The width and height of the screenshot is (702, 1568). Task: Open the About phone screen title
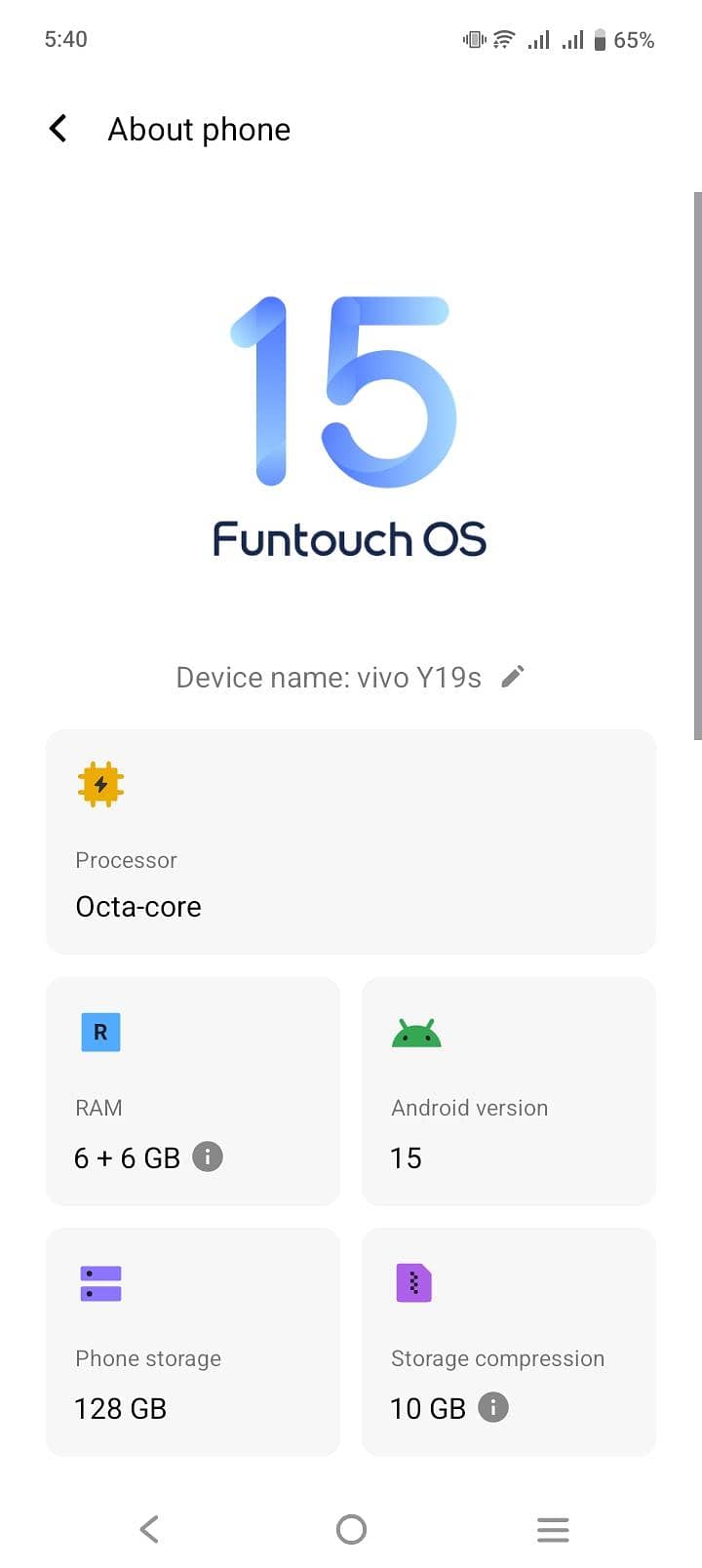[198, 128]
